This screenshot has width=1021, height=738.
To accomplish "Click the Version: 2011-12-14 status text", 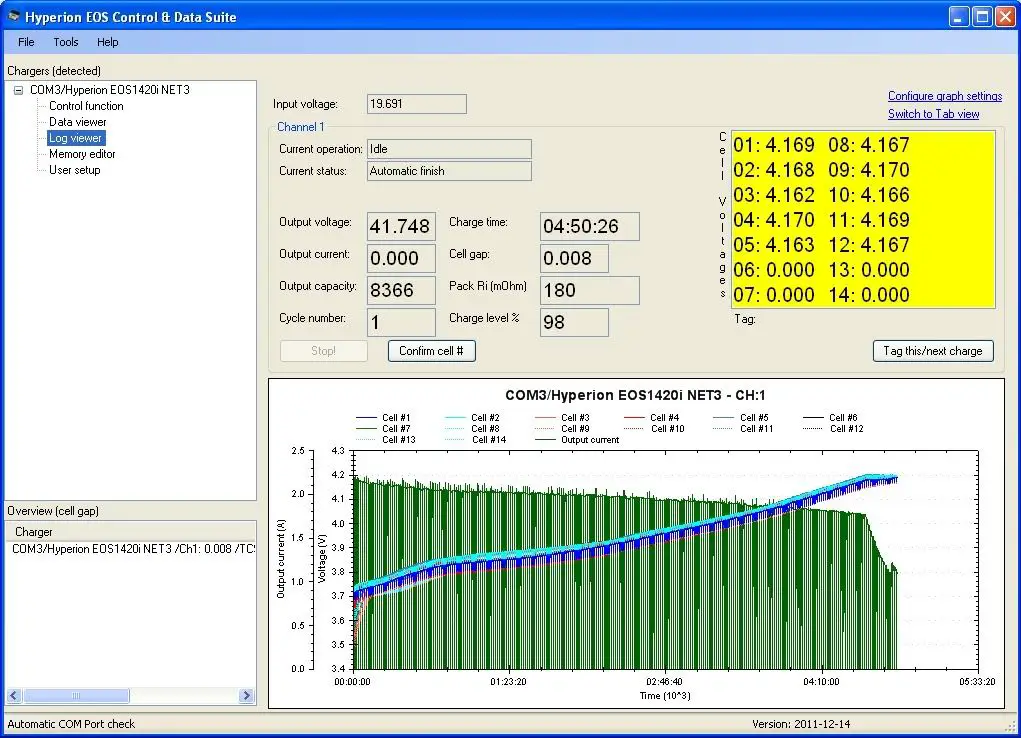I will [801, 724].
